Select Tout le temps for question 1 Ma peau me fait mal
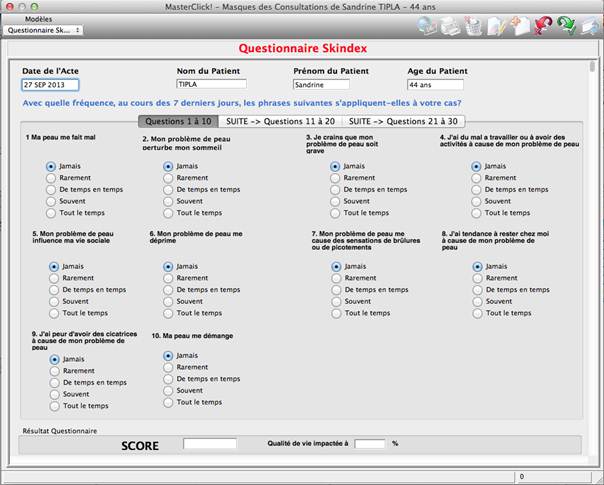The height and width of the screenshot is (485, 604). 51,213
